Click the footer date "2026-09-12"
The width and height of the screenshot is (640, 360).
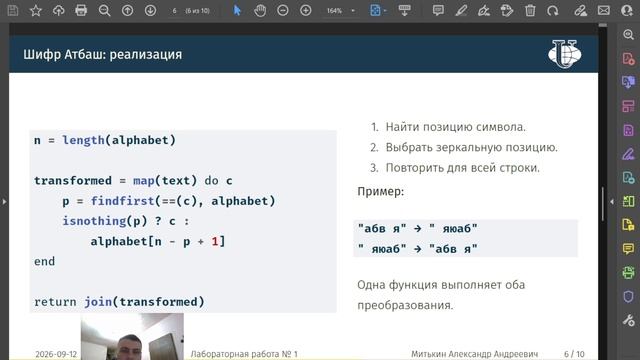point(56,354)
